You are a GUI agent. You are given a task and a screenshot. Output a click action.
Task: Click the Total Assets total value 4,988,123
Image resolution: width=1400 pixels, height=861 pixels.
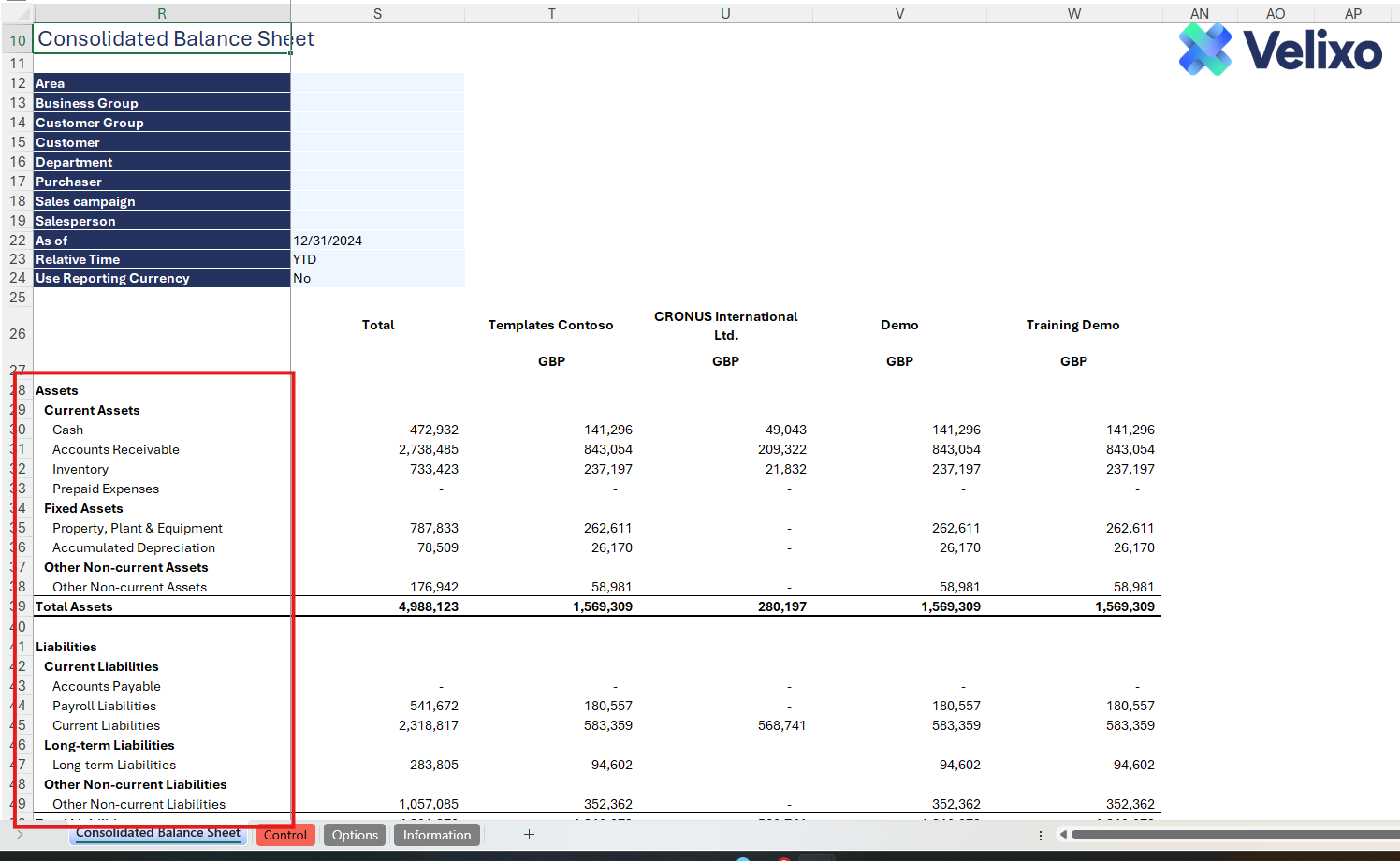pos(429,606)
